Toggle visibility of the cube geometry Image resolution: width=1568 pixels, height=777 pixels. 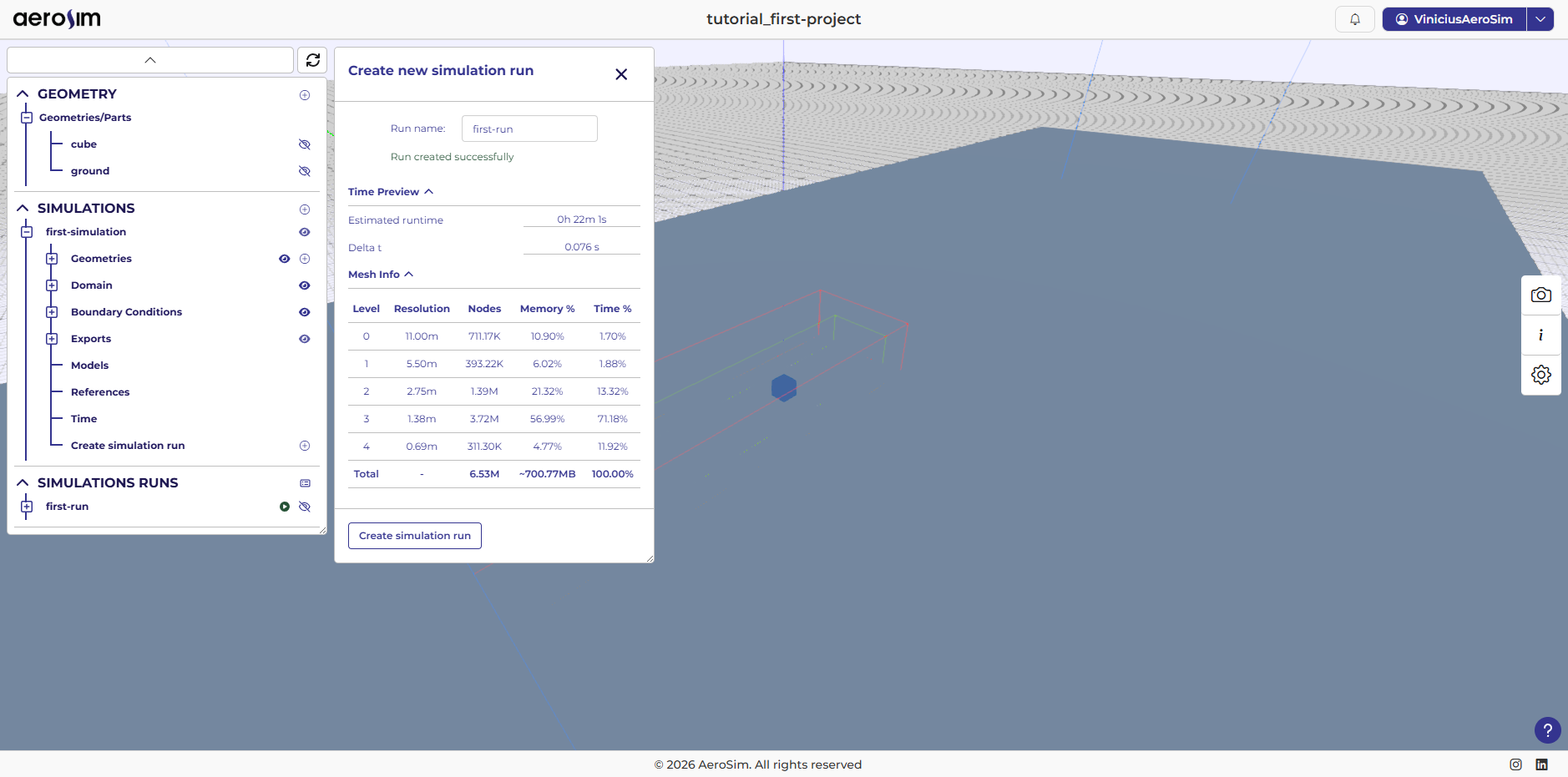click(304, 144)
